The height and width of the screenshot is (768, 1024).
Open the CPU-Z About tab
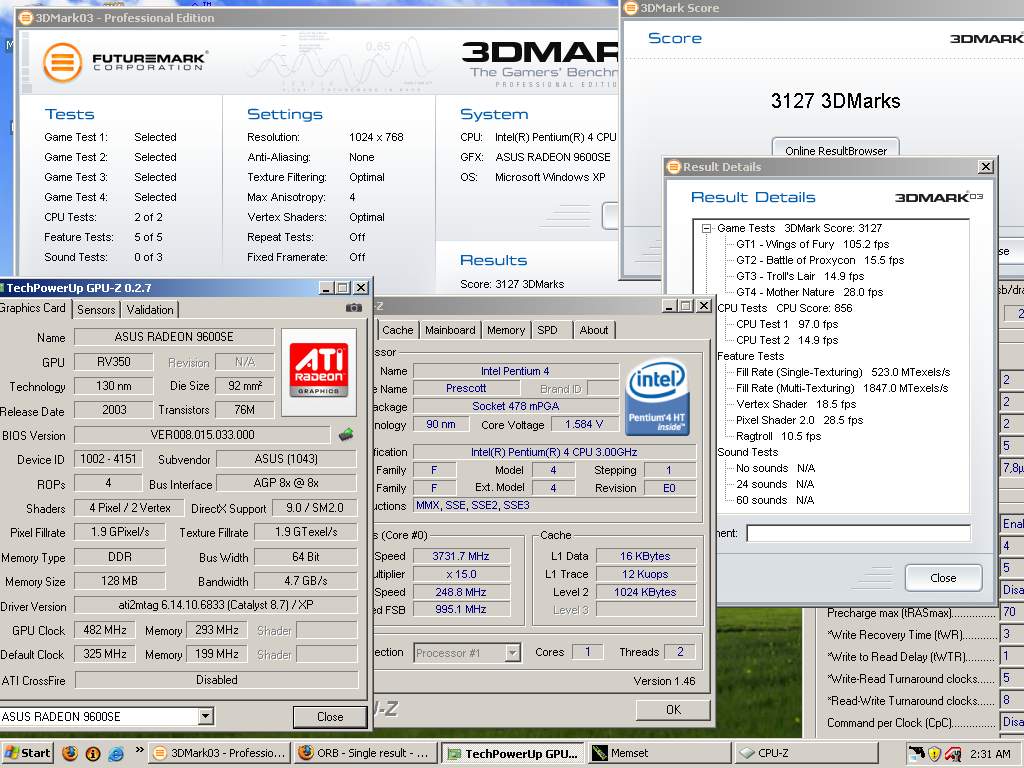coord(594,330)
